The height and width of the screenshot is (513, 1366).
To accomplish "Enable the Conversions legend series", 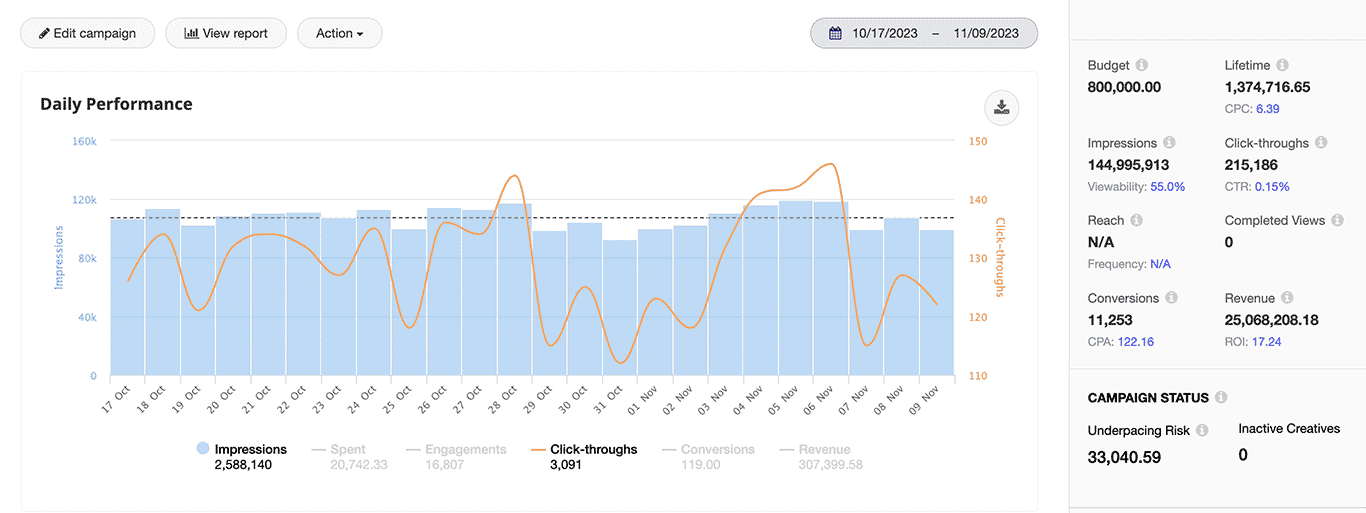I will [717, 450].
